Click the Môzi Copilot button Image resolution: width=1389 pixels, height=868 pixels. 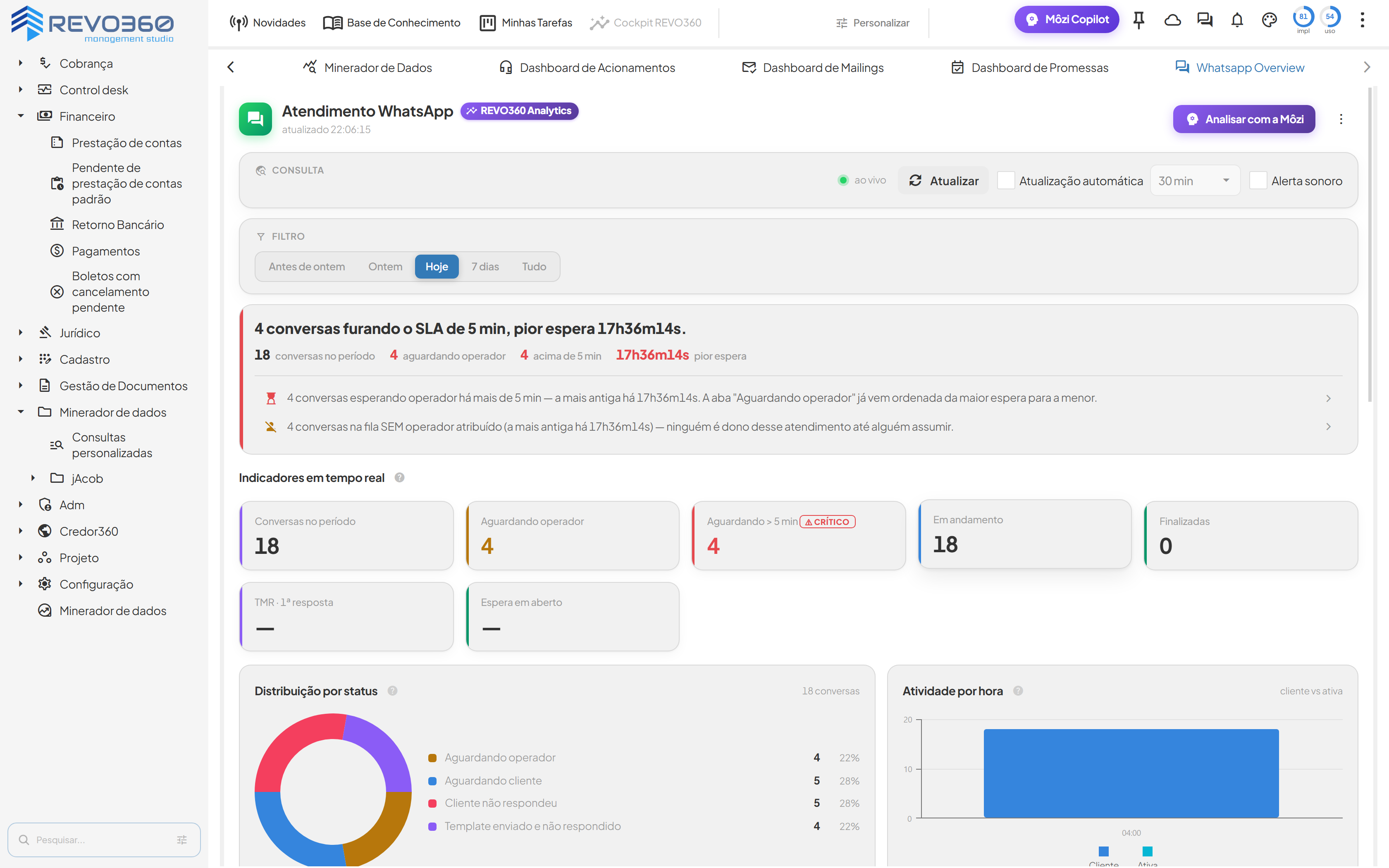tap(1067, 19)
